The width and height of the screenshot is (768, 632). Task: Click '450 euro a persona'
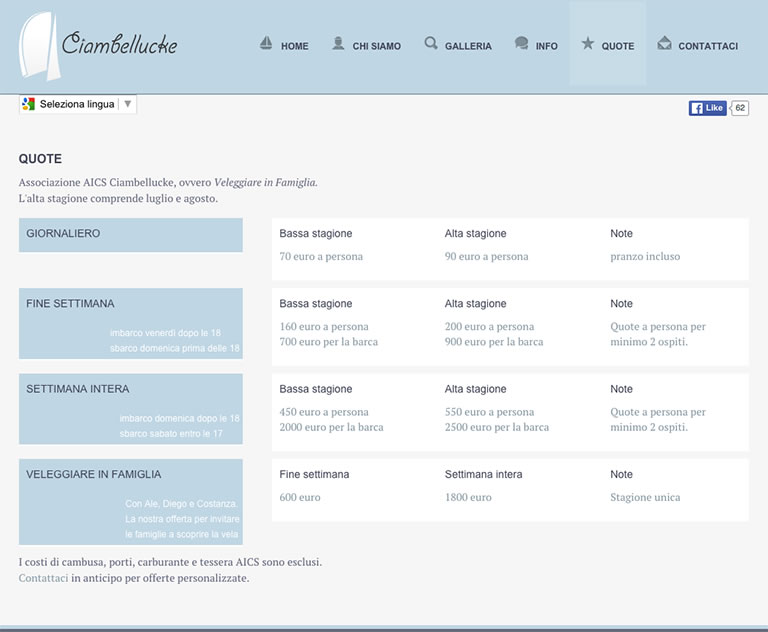tap(324, 412)
